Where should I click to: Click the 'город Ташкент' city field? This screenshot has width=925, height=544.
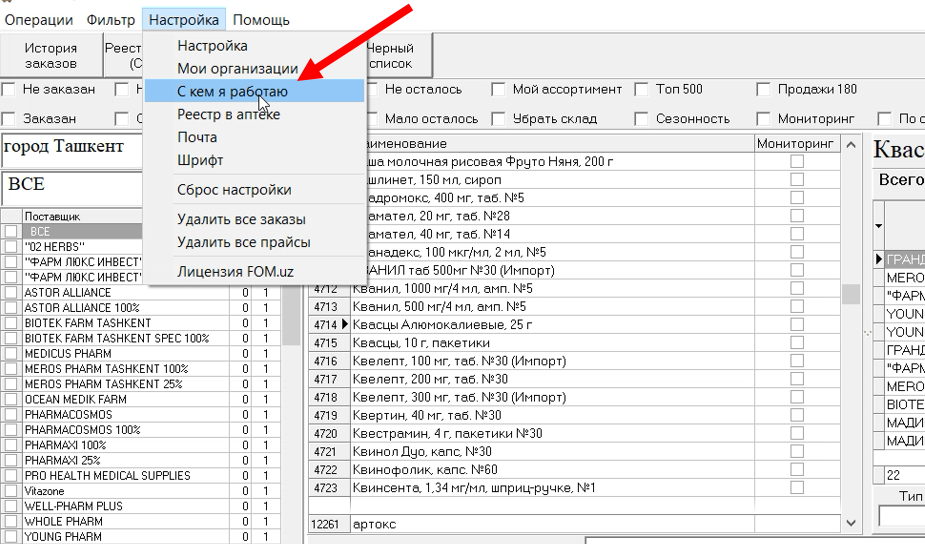point(72,150)
